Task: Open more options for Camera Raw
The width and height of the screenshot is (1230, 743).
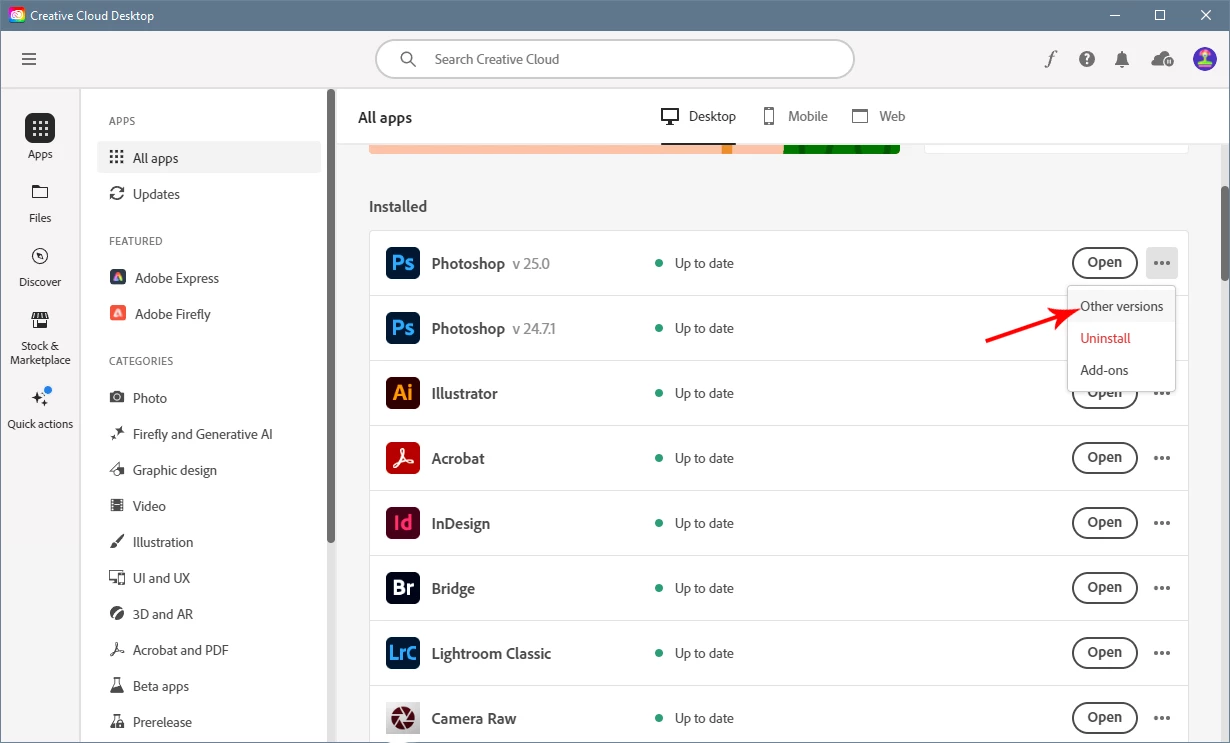Action: pos(1162,718)
